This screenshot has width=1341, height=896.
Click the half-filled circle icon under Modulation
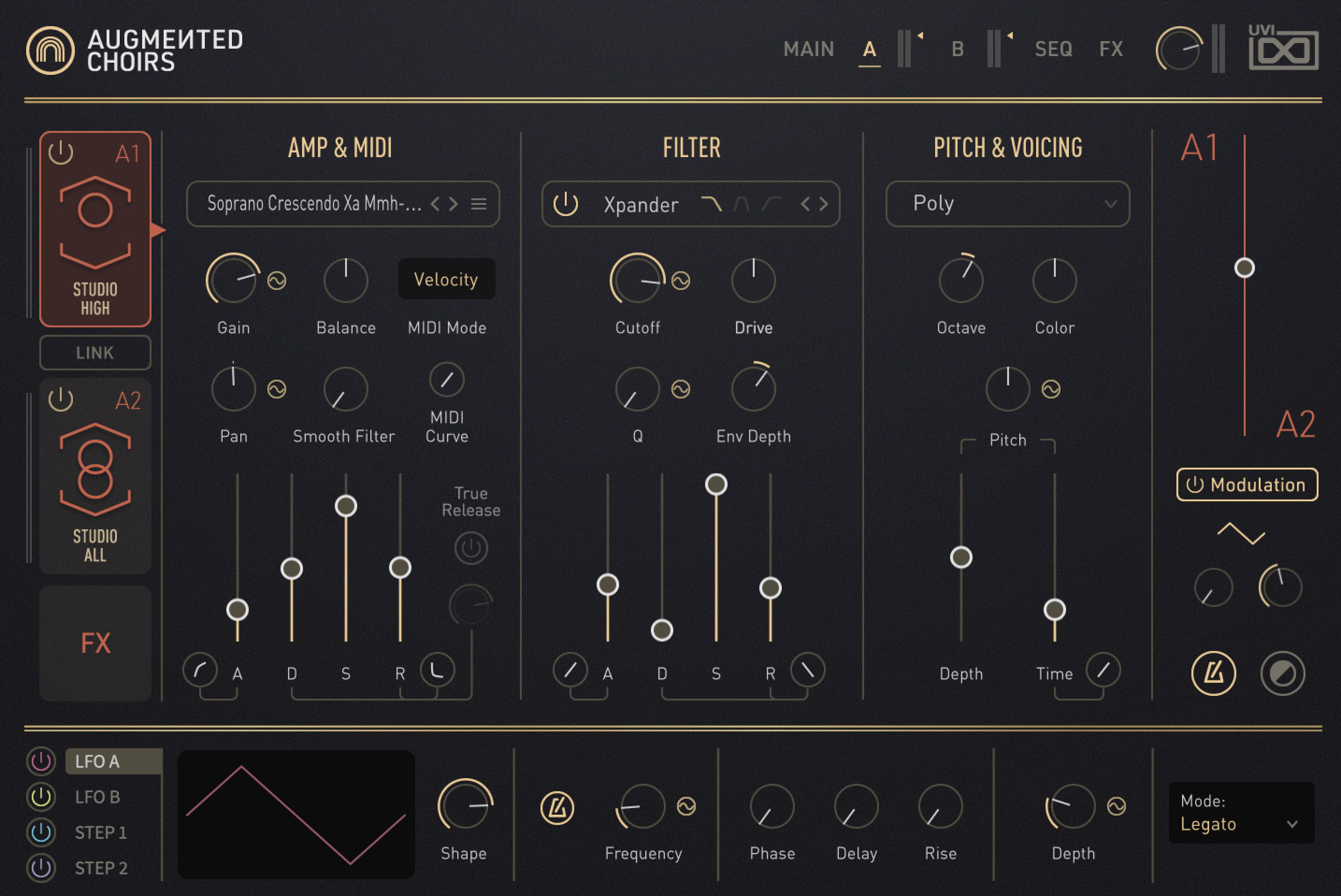tap(1283, 673)
